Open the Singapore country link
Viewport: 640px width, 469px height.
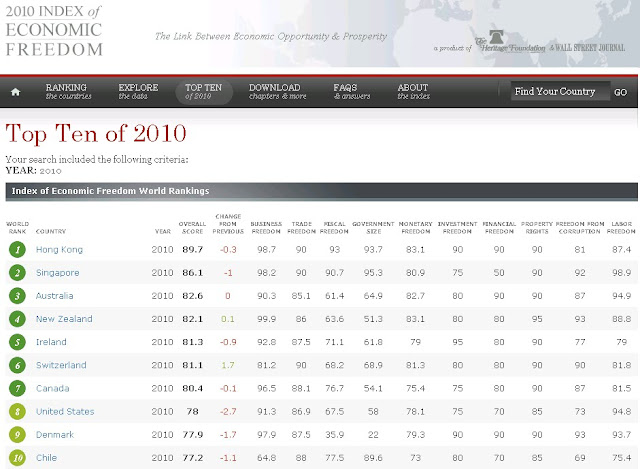[58, 273]
